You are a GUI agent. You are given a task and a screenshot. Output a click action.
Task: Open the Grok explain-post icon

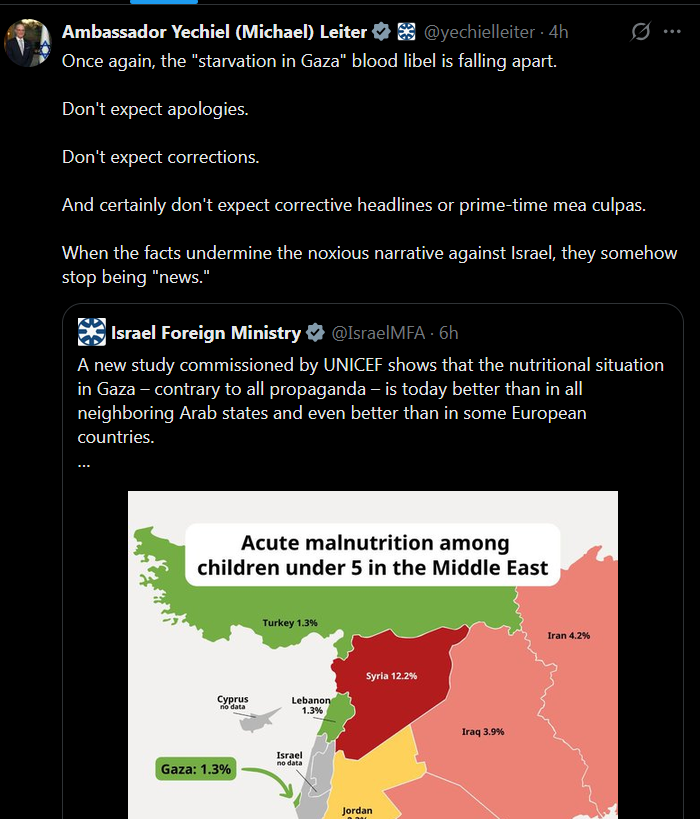(640, 31)
